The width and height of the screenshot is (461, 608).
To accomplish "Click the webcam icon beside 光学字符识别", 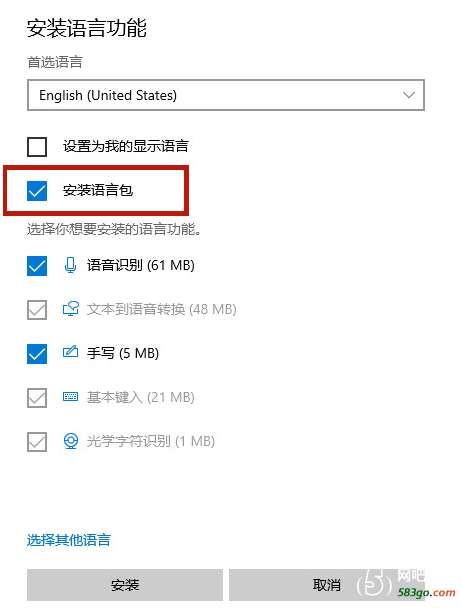I will coord(71,441).
